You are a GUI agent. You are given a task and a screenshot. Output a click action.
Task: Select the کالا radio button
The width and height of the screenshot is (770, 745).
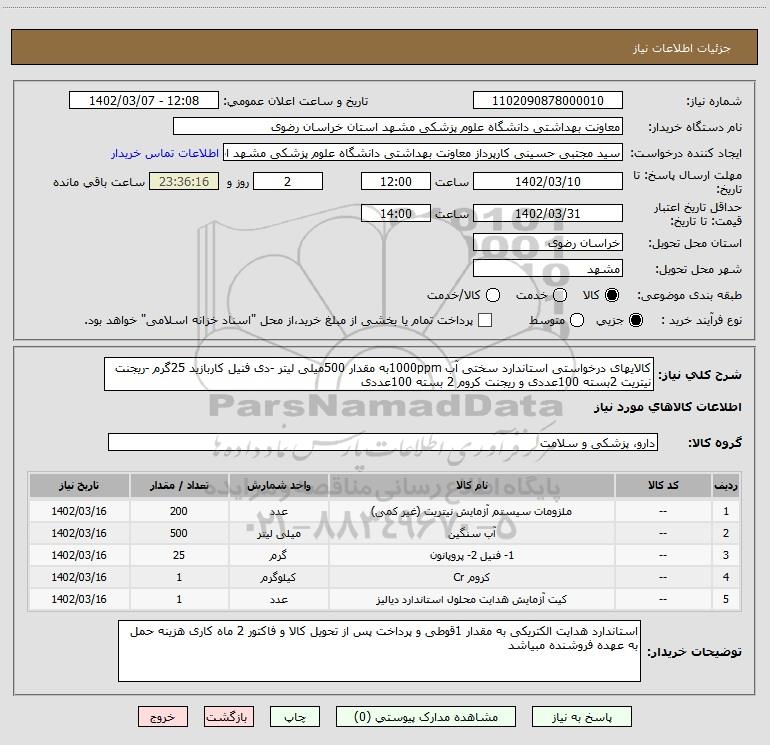point(612,295)
